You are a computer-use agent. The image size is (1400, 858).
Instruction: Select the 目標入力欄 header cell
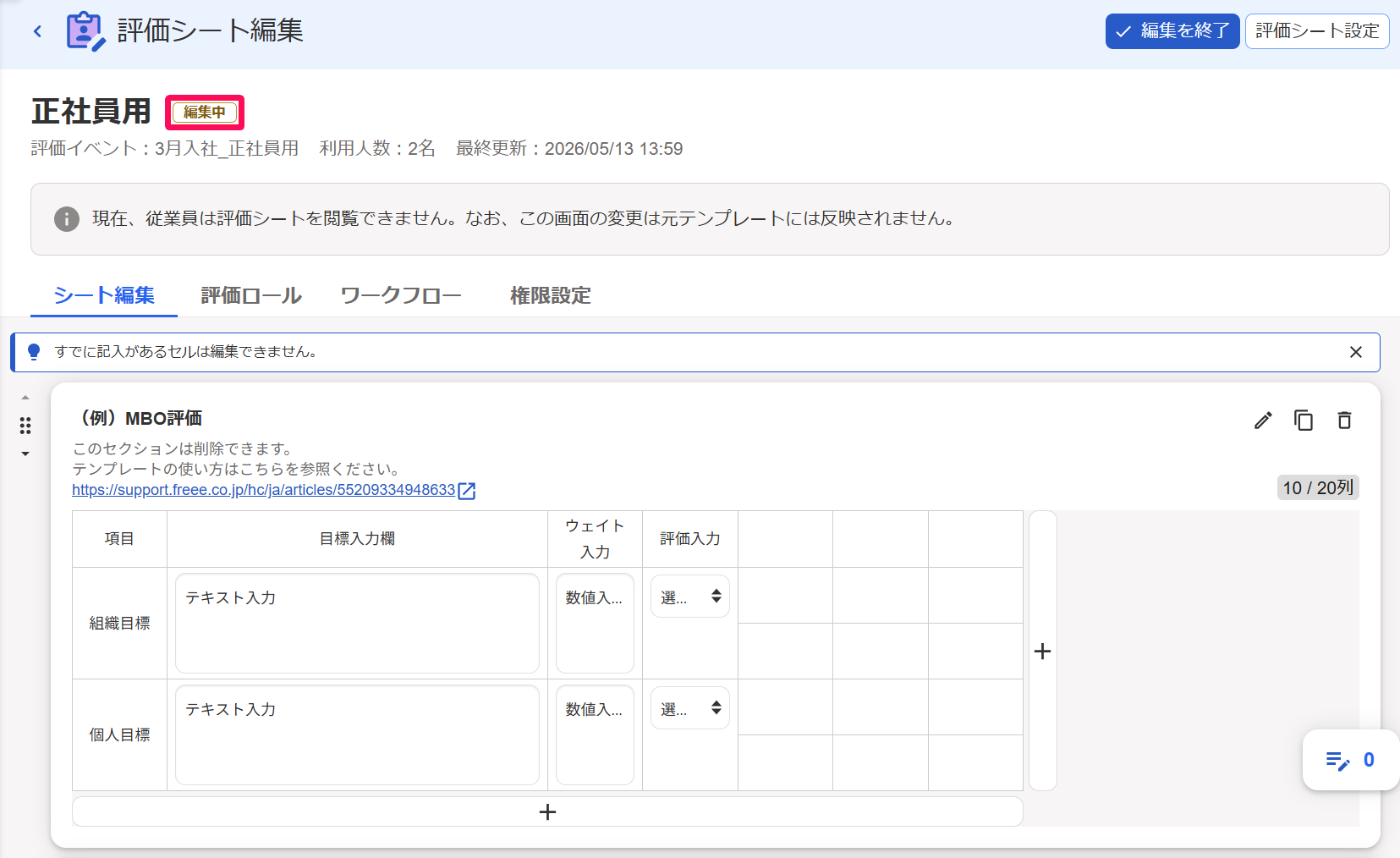tap(357, 539)
